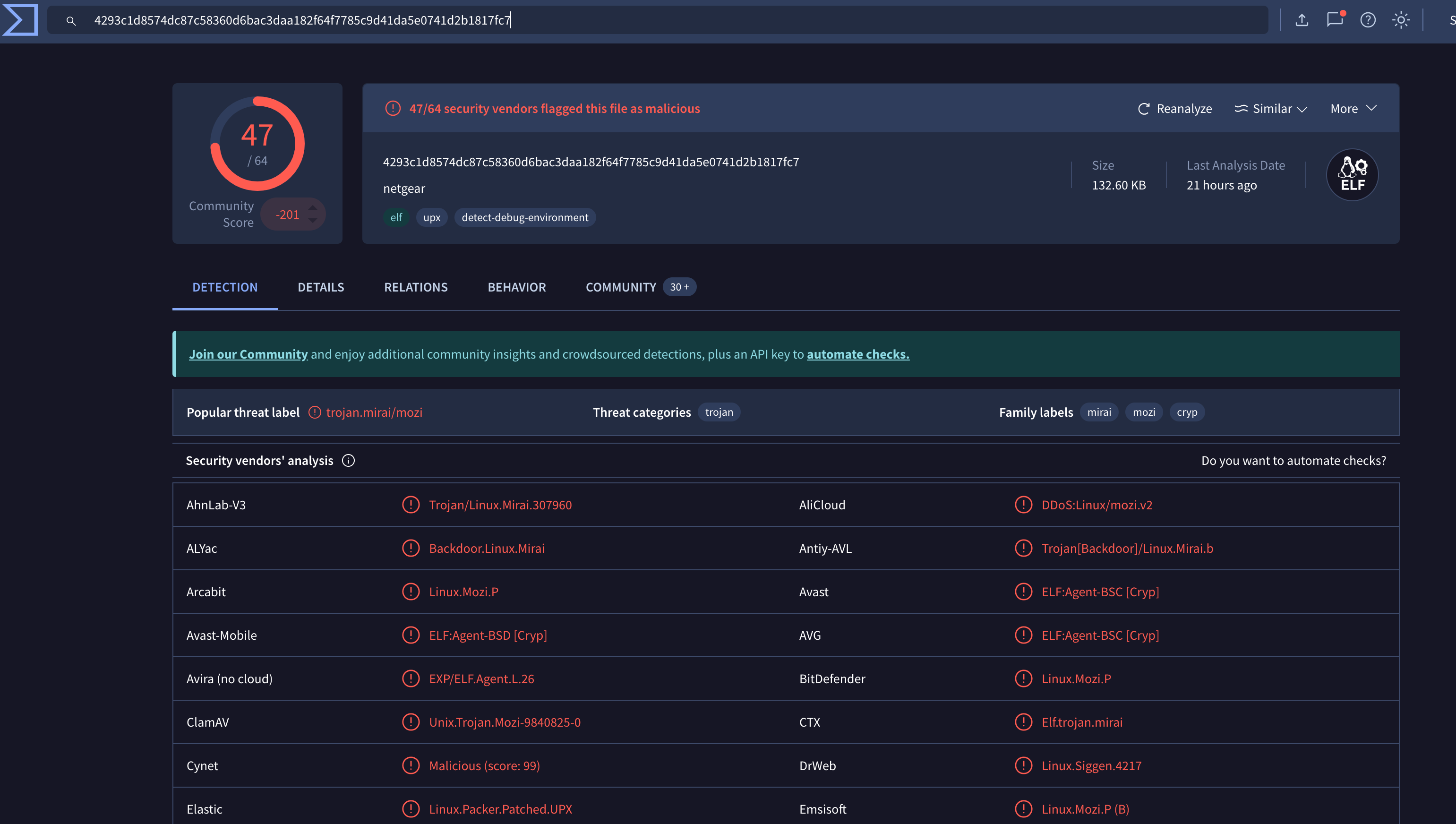Open the help question mark icon
This screenshot has width=1456, height=824.
click(1368, 20)
